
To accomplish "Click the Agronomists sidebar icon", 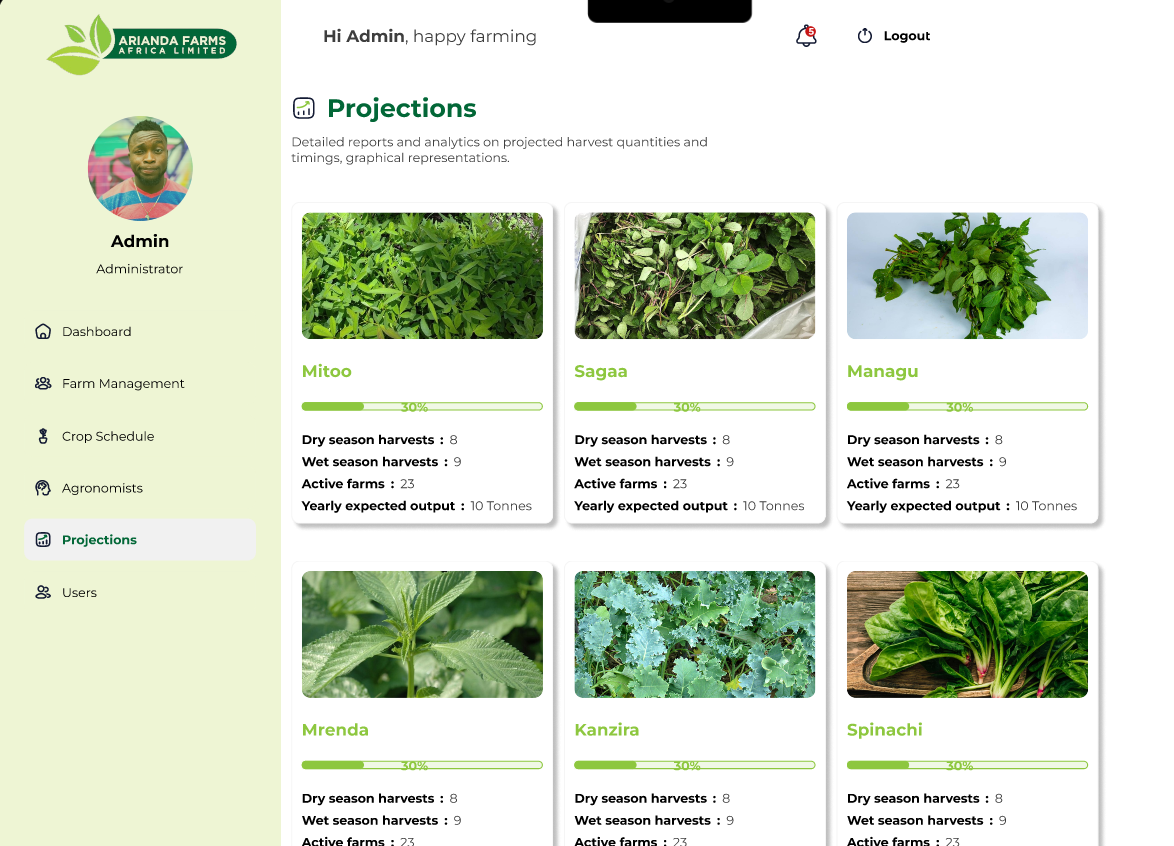I will 43,488.
